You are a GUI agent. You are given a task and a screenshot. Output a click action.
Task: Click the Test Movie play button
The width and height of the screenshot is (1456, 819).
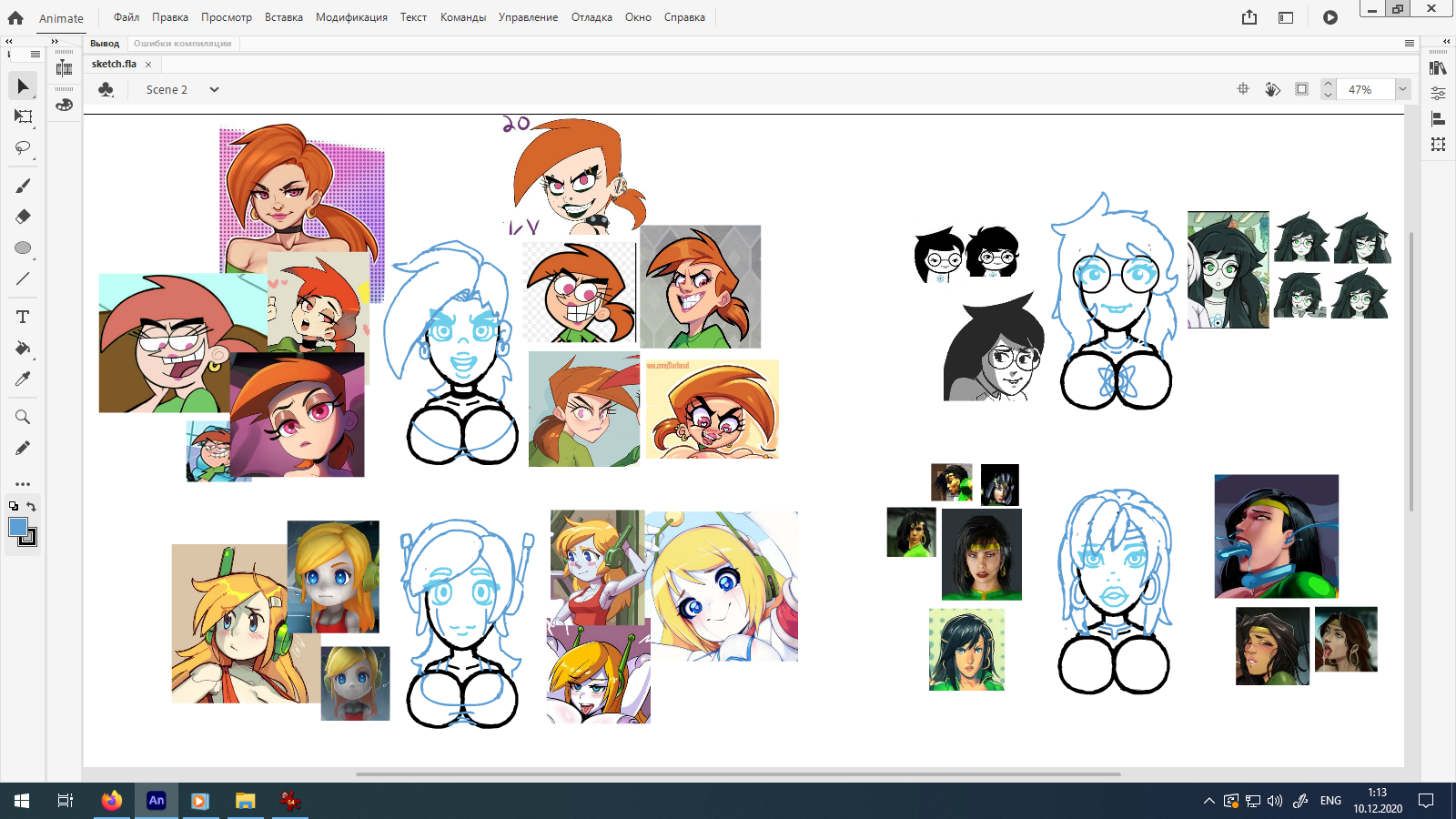[1330, 17]
